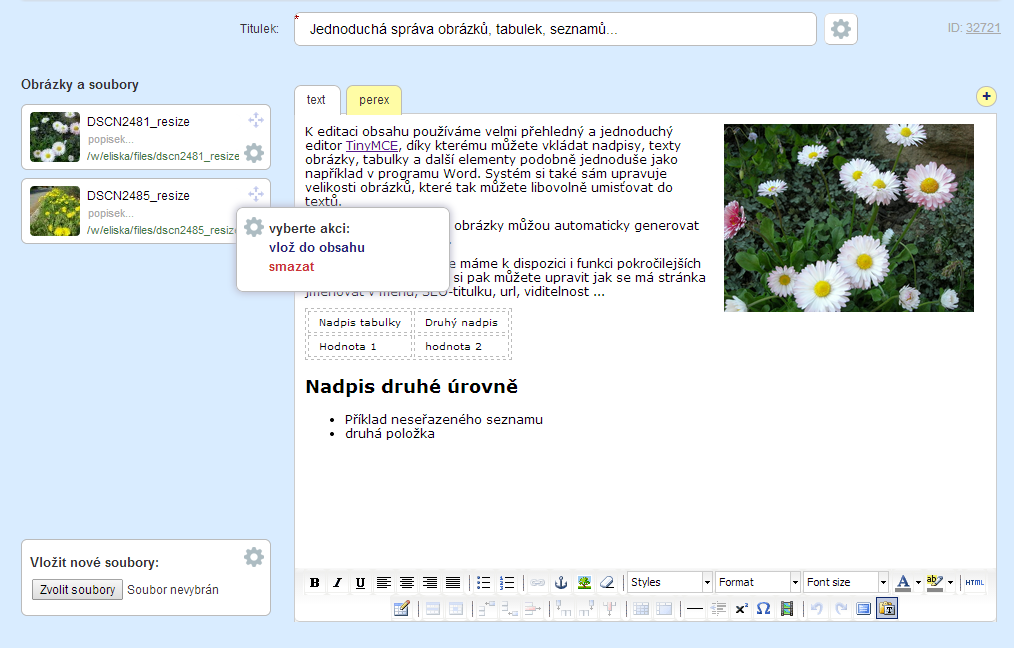This screenshot has width=1014, height=648.
Task: Click the gear icon next to the Titulek field
Action: point(841,29)
